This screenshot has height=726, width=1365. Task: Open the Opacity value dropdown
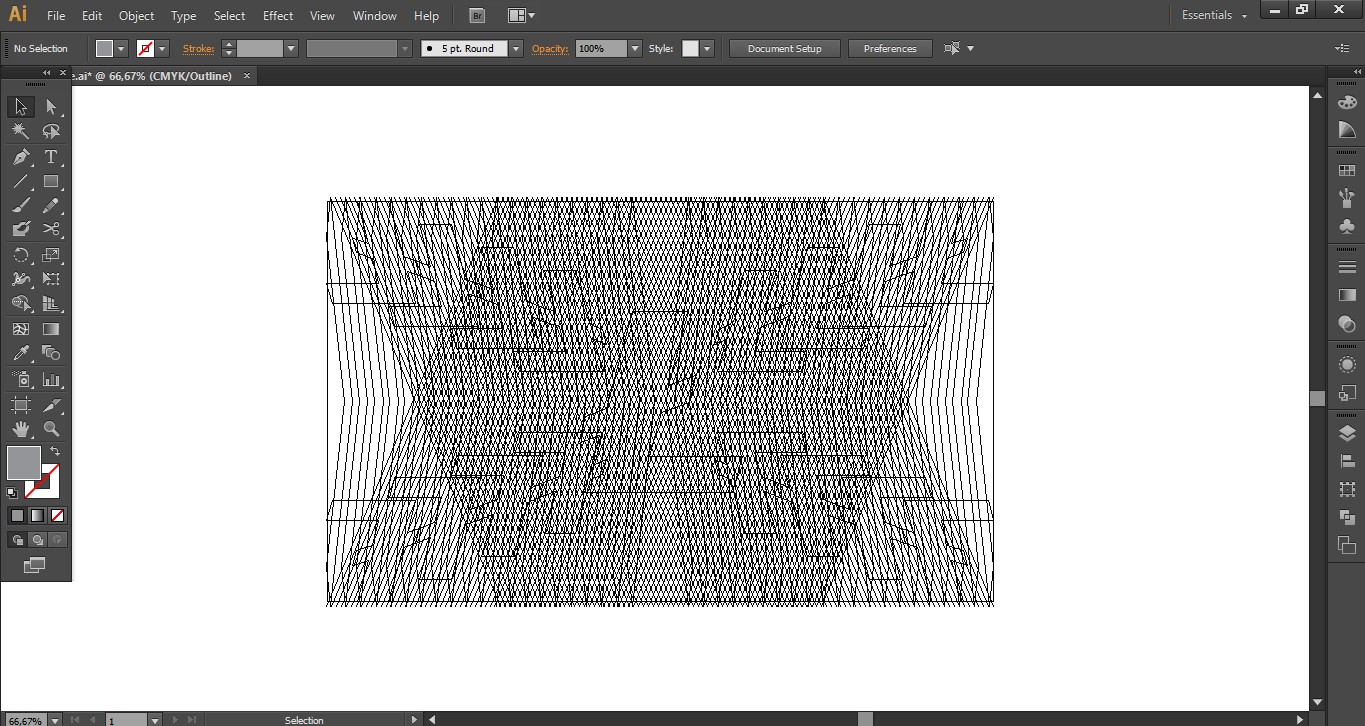point(635,49)
